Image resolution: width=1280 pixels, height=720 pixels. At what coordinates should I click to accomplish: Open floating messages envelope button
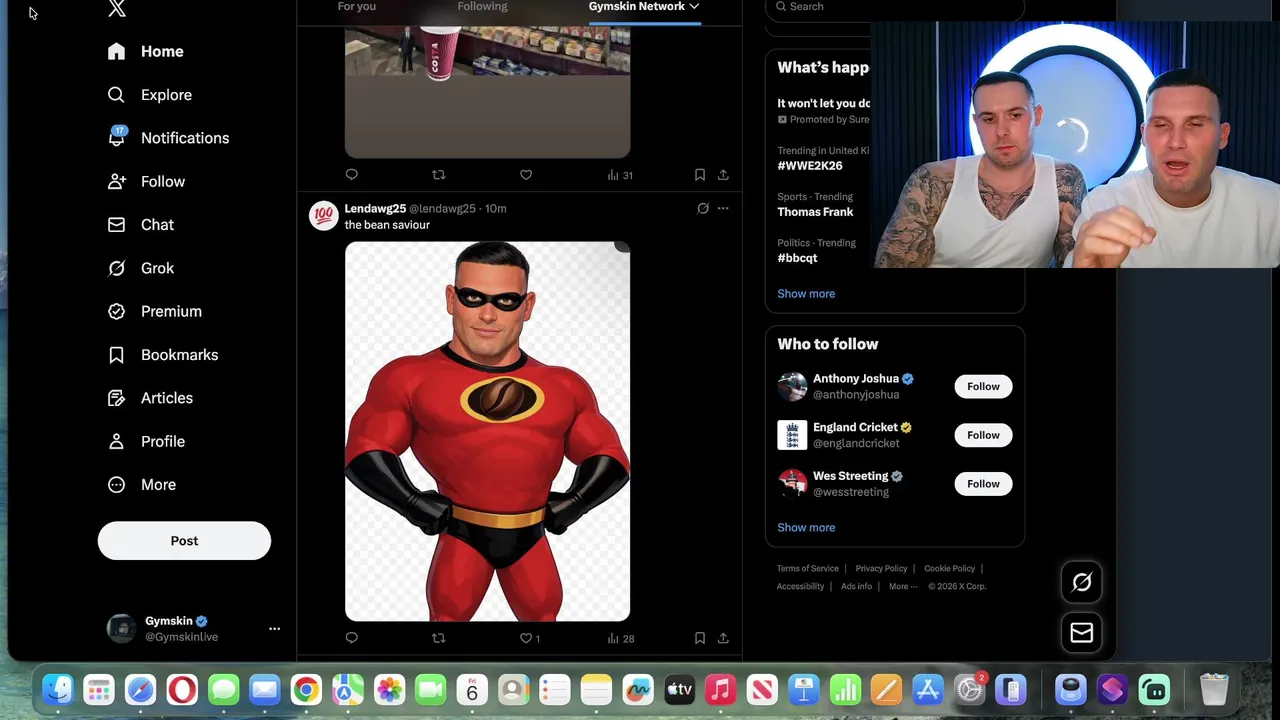1082,632
